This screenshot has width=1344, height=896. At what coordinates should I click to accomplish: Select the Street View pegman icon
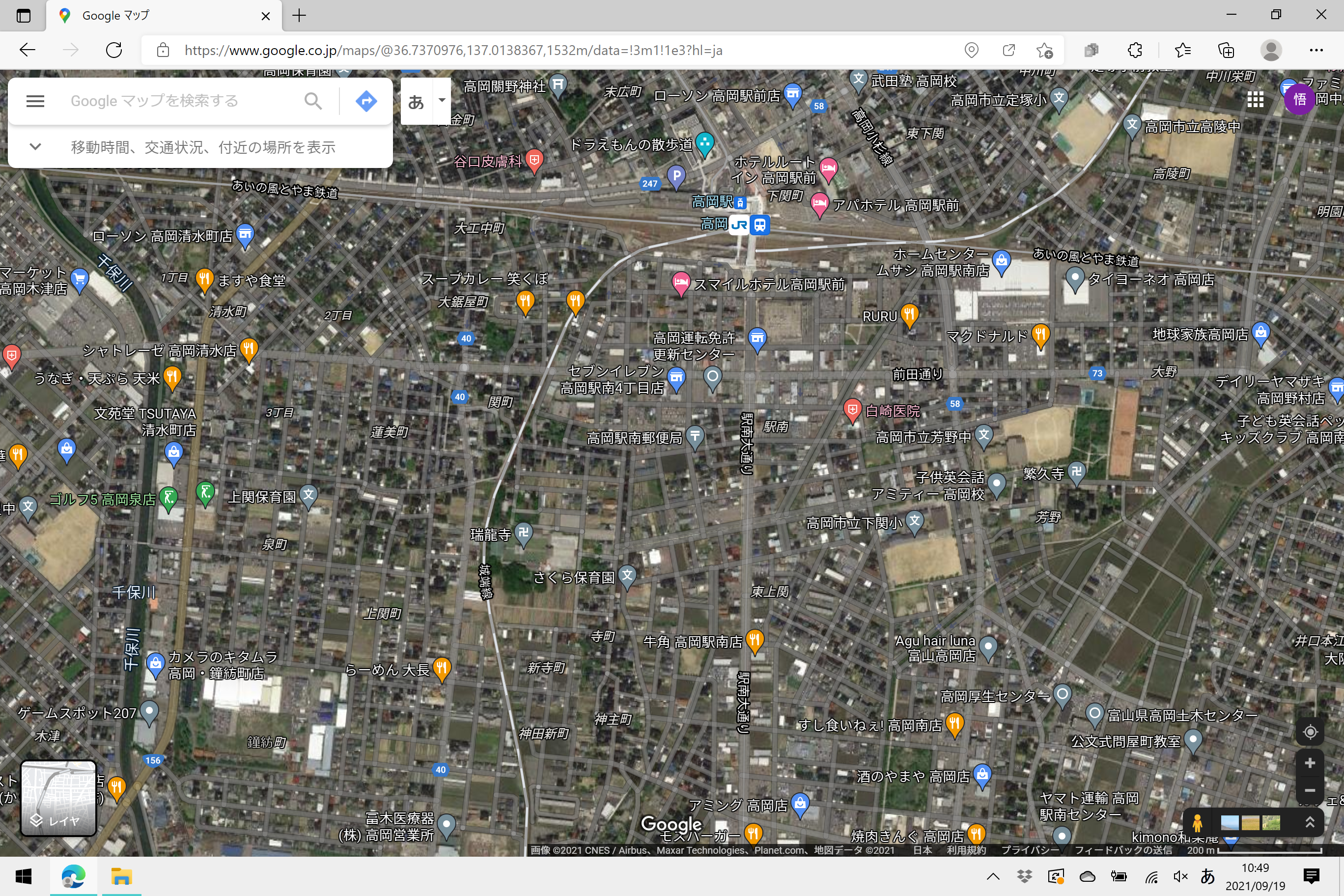pyautogui.click(x=1197, y=823)
